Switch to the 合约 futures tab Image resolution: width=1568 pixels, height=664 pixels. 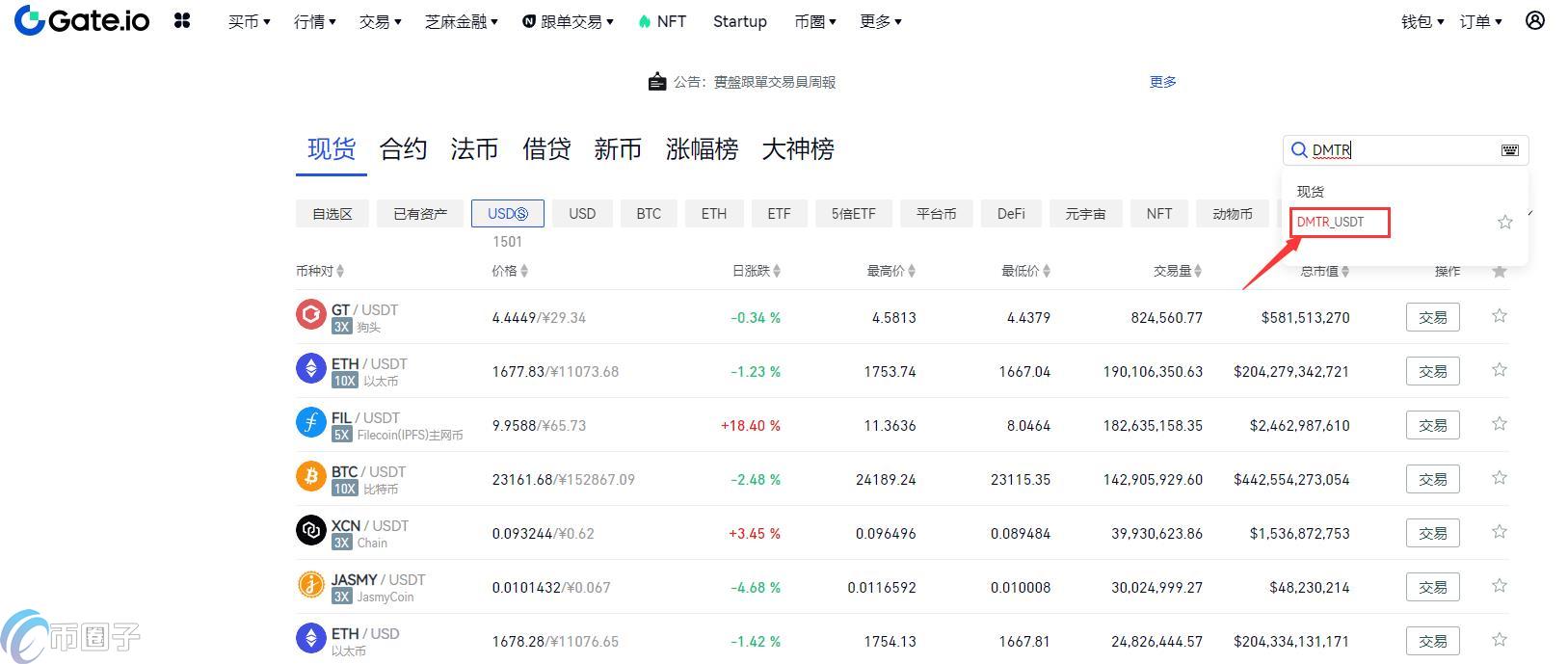pos(403,149)
